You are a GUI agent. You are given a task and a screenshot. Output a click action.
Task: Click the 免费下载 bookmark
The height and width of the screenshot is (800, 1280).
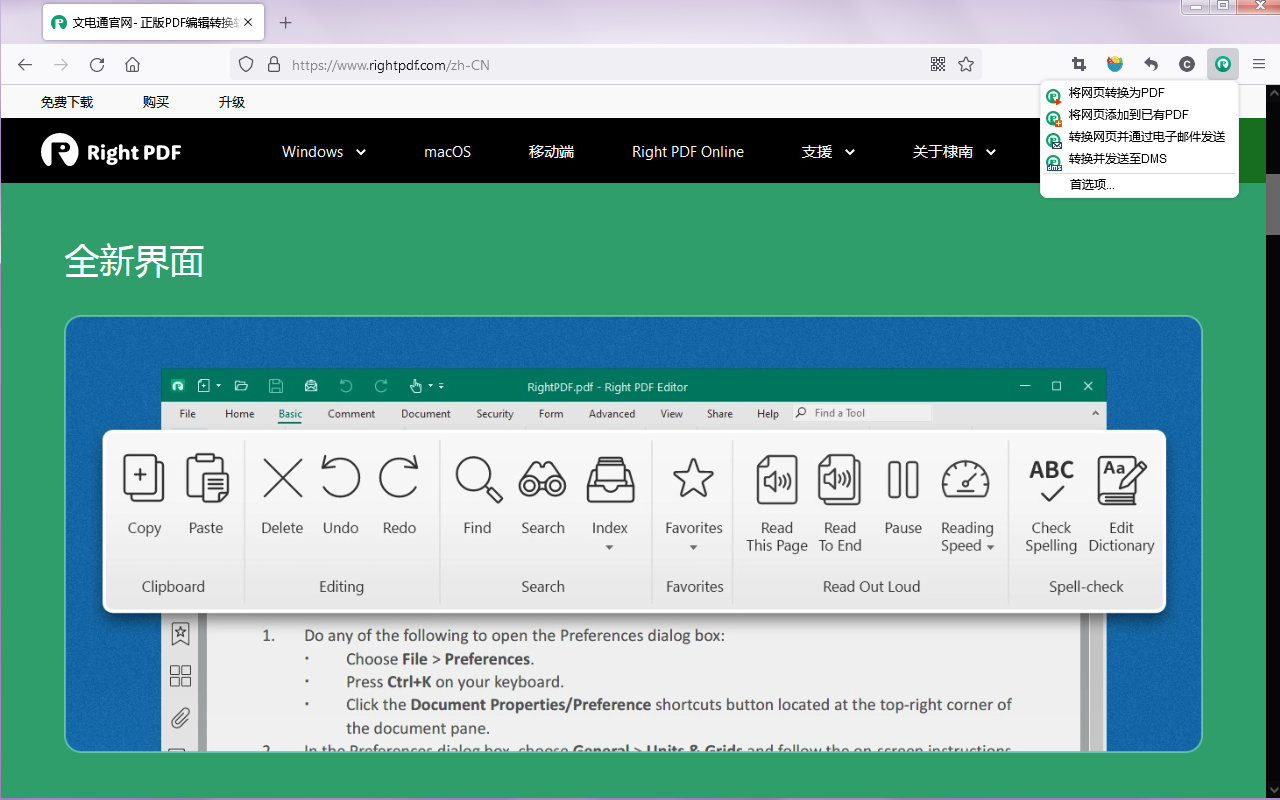tap(67, 102)
